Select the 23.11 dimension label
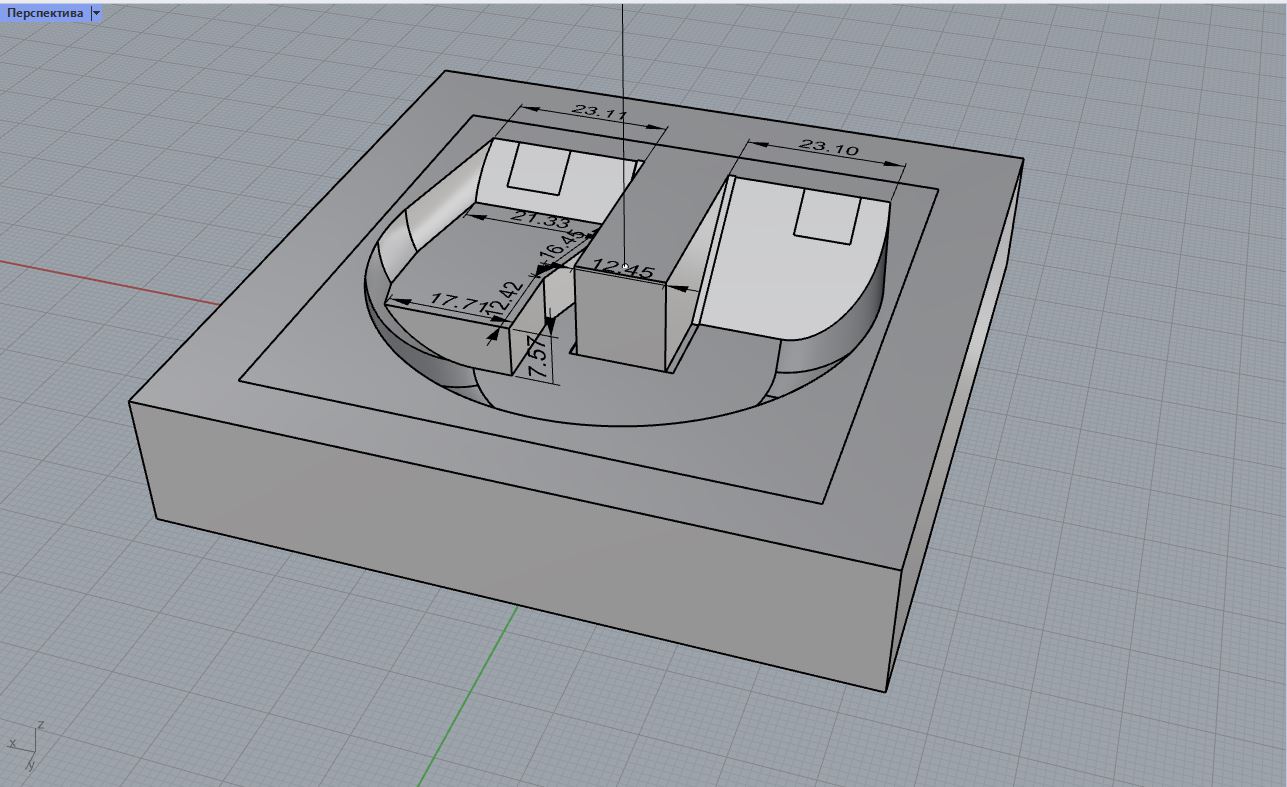 coord(599,111)
